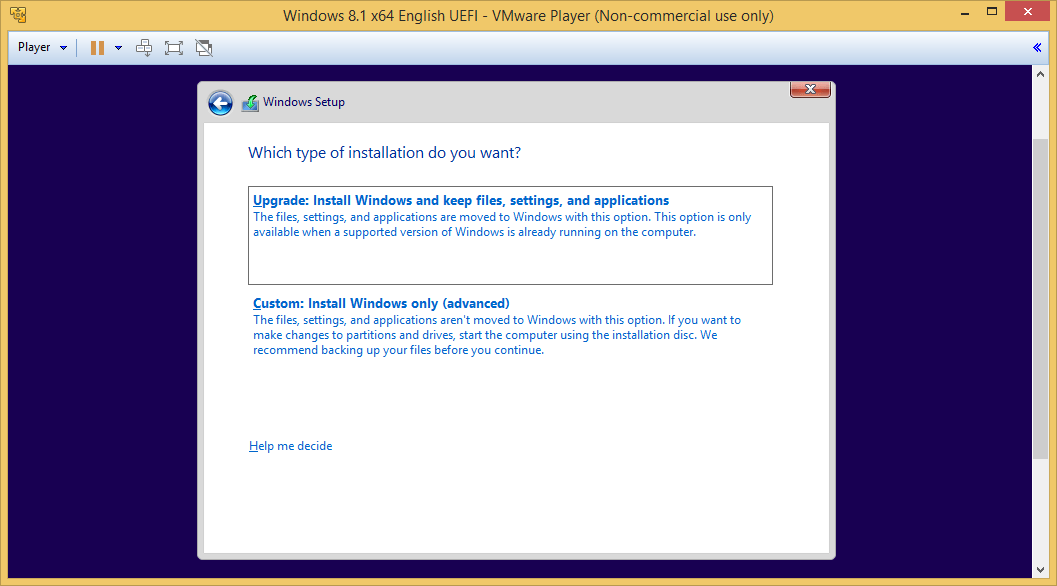Click the Windows Setup installer icon
Viewport: 1057px width, 586px height.
pyautogui.click(x=250, y=102)
